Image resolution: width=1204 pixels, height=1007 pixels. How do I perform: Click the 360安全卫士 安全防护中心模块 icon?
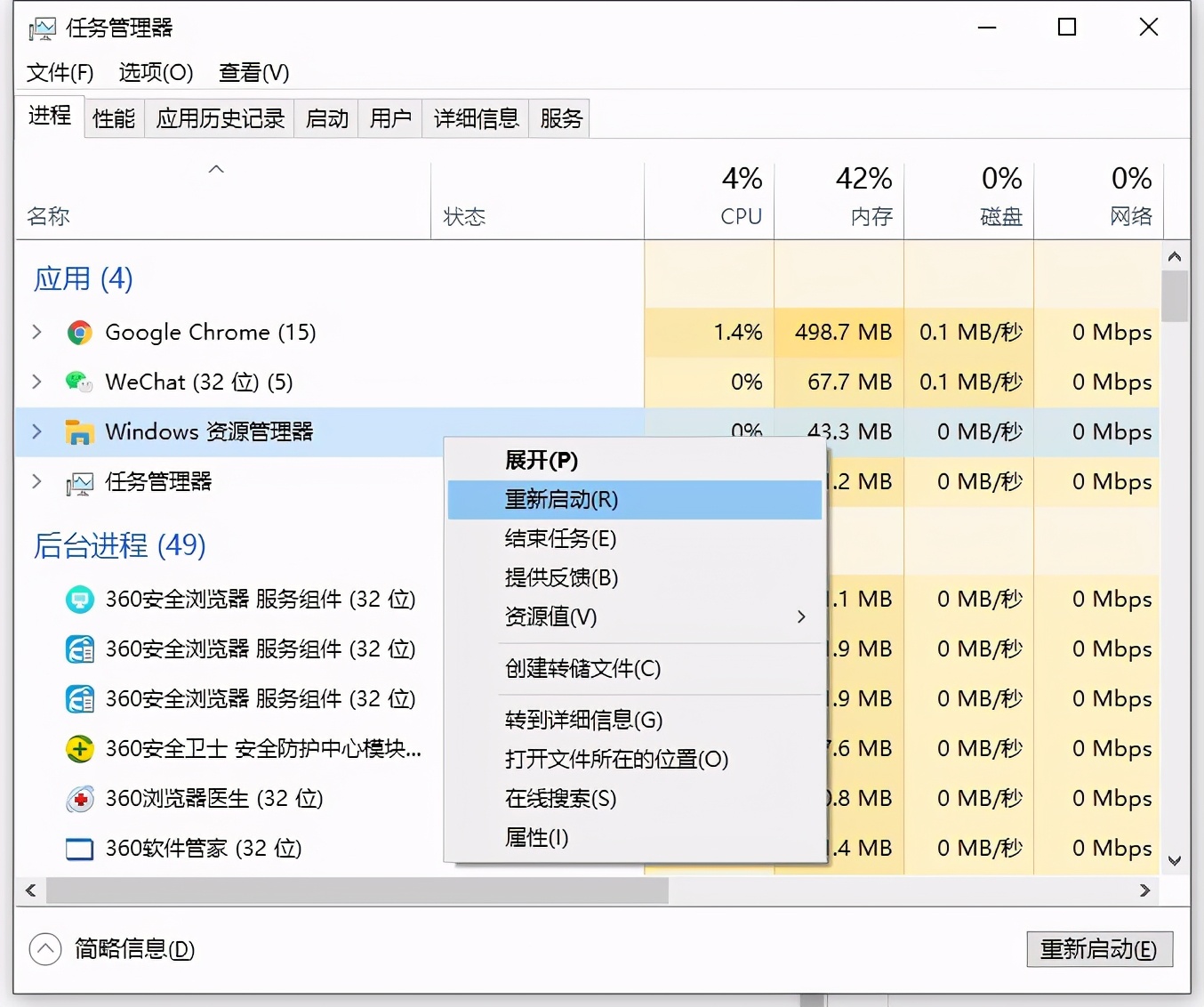click(79, 748)
